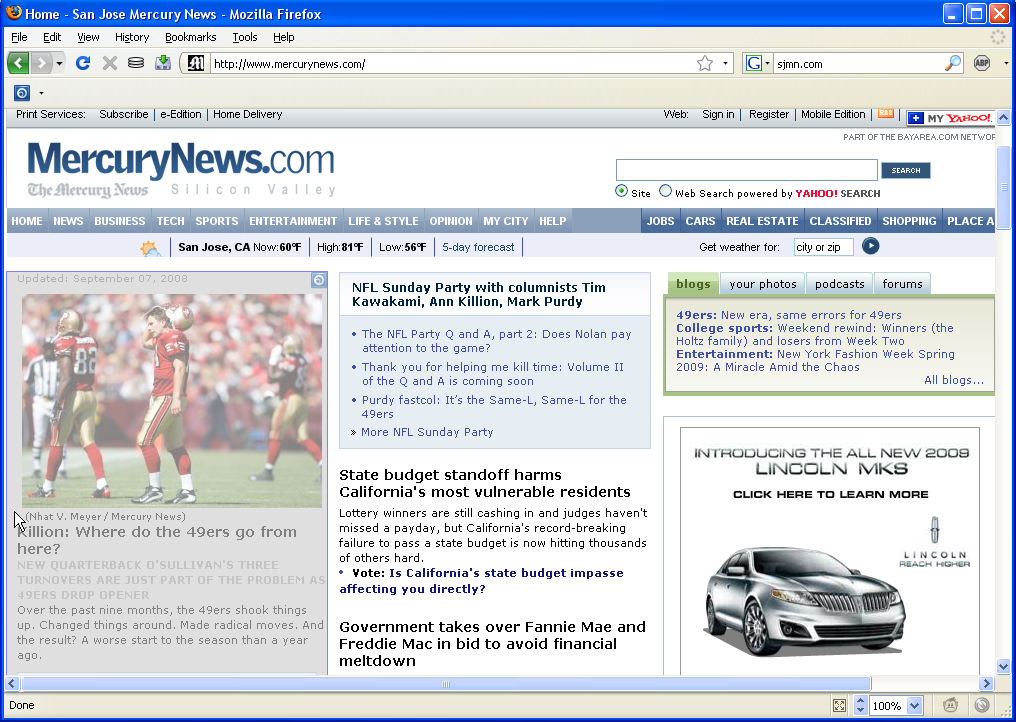Screen dimensions: 1016x722
Task: Open the History menu
Action: tap(132, 37)
